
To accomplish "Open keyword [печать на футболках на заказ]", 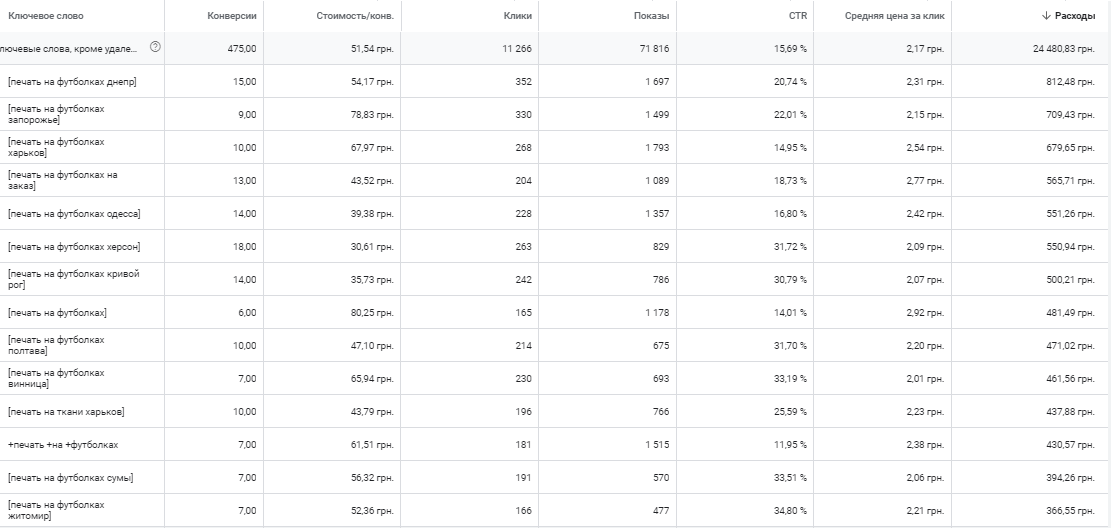I will (62, 180).
